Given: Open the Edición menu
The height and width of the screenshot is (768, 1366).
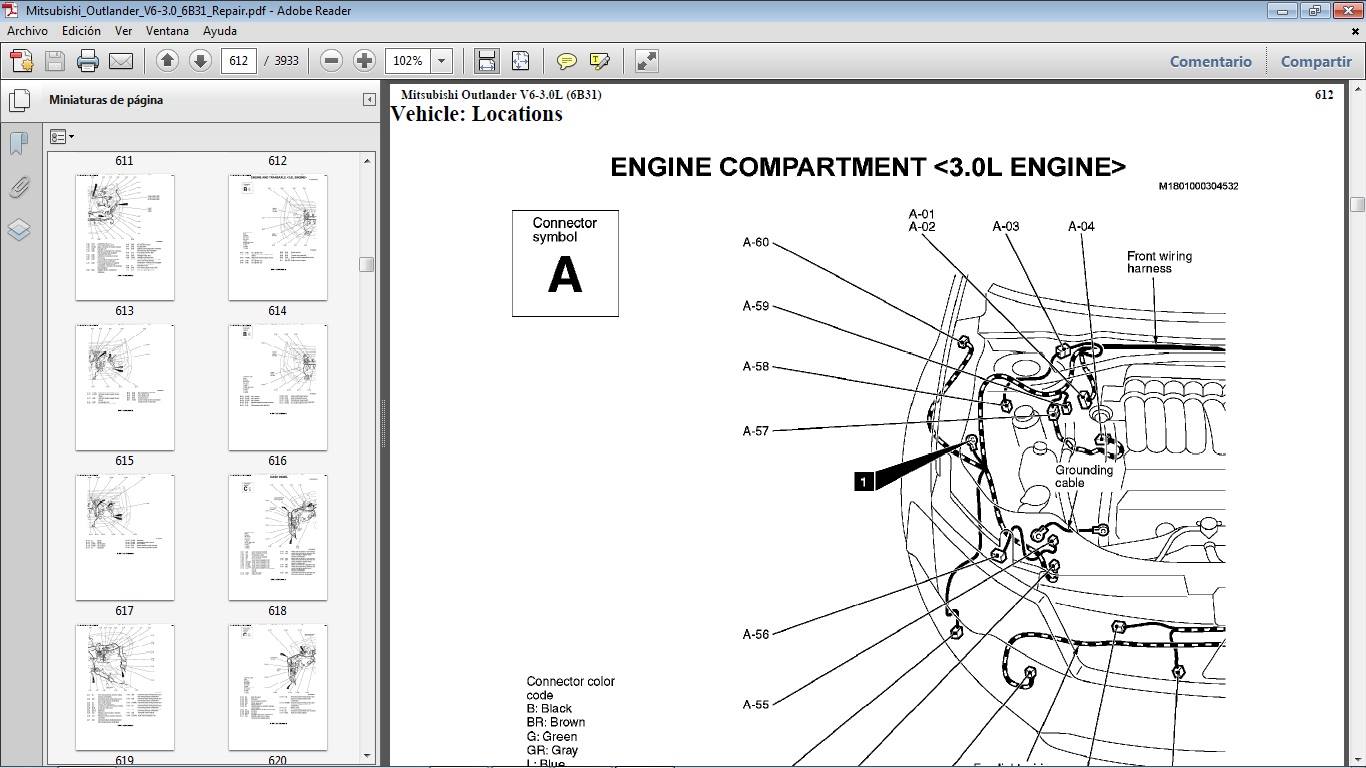Looking at the screenshot, I should (81, 31).
